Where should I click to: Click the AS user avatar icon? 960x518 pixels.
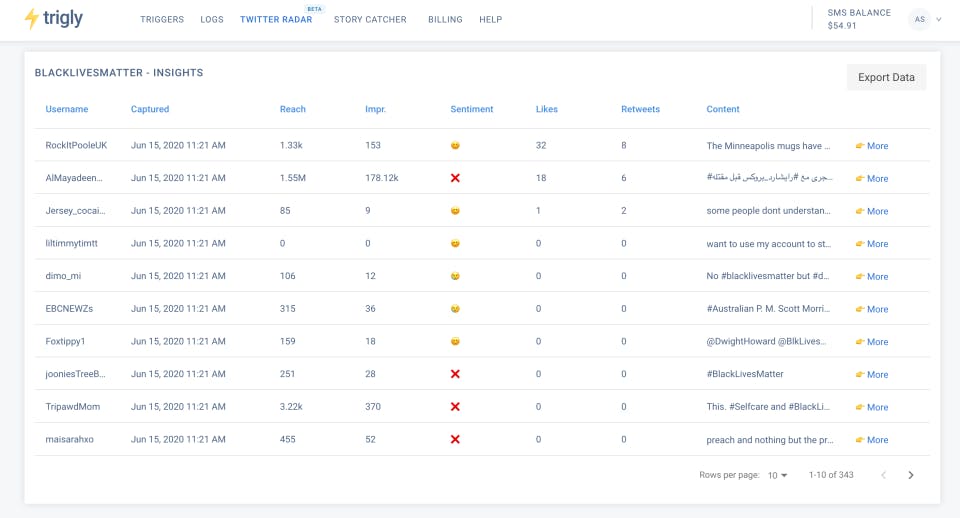point(918,19)
